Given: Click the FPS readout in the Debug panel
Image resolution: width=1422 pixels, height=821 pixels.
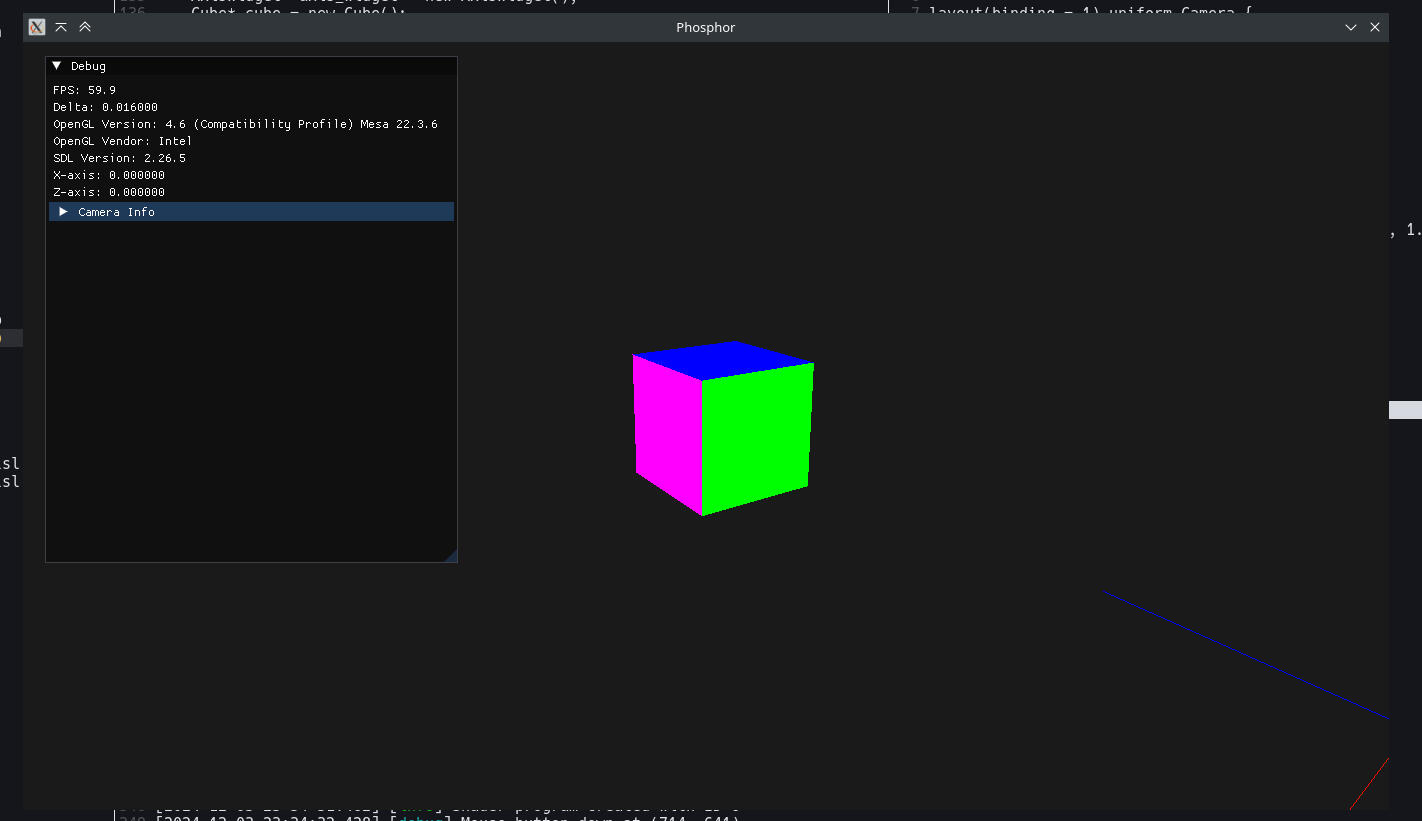Looking at the screenshot, I should tap(83, 89).
